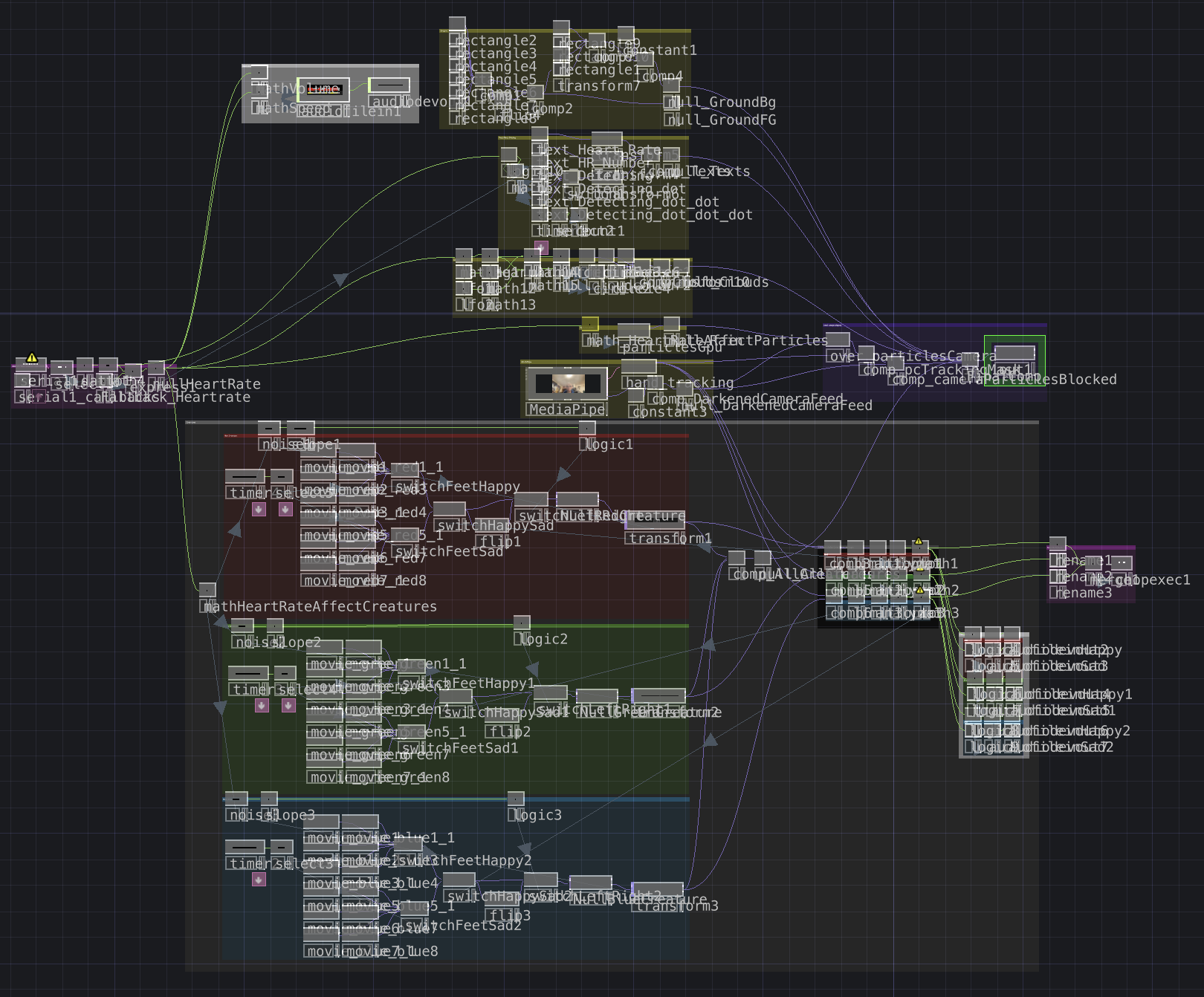
Task: Click second pink arrow icon under red select
Action: coord(285,509)
